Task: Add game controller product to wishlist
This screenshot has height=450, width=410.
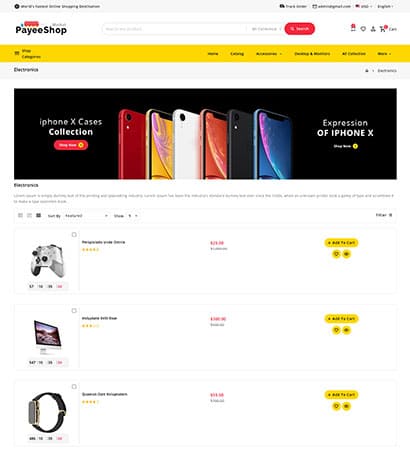Action: [336, 254]
